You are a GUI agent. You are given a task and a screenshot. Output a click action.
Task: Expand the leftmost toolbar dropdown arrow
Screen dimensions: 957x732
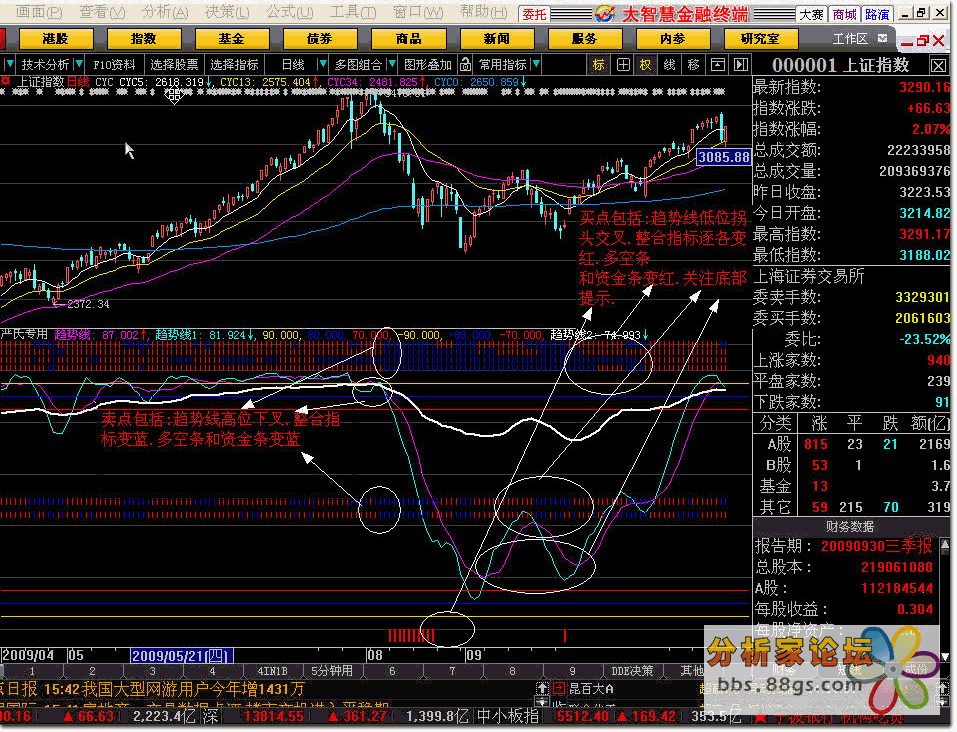[x=9, y=64]
